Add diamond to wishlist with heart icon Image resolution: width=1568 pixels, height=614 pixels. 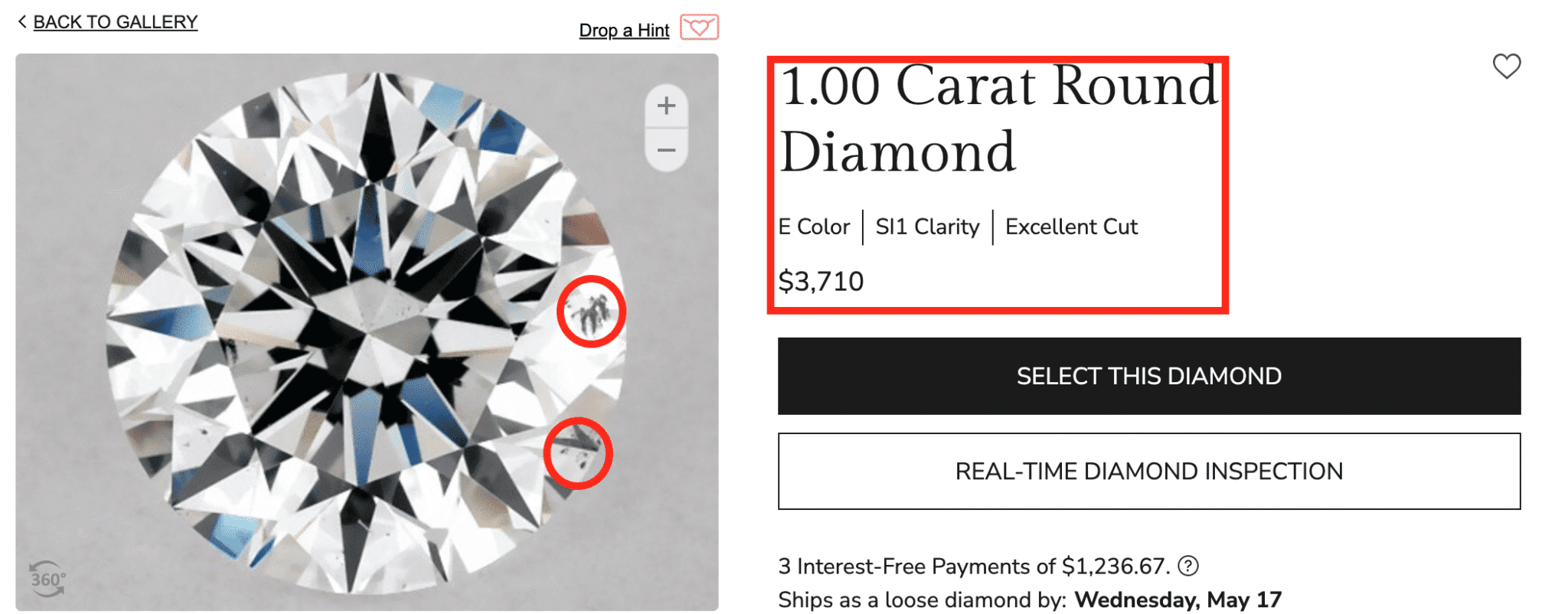pos(1506,67)
